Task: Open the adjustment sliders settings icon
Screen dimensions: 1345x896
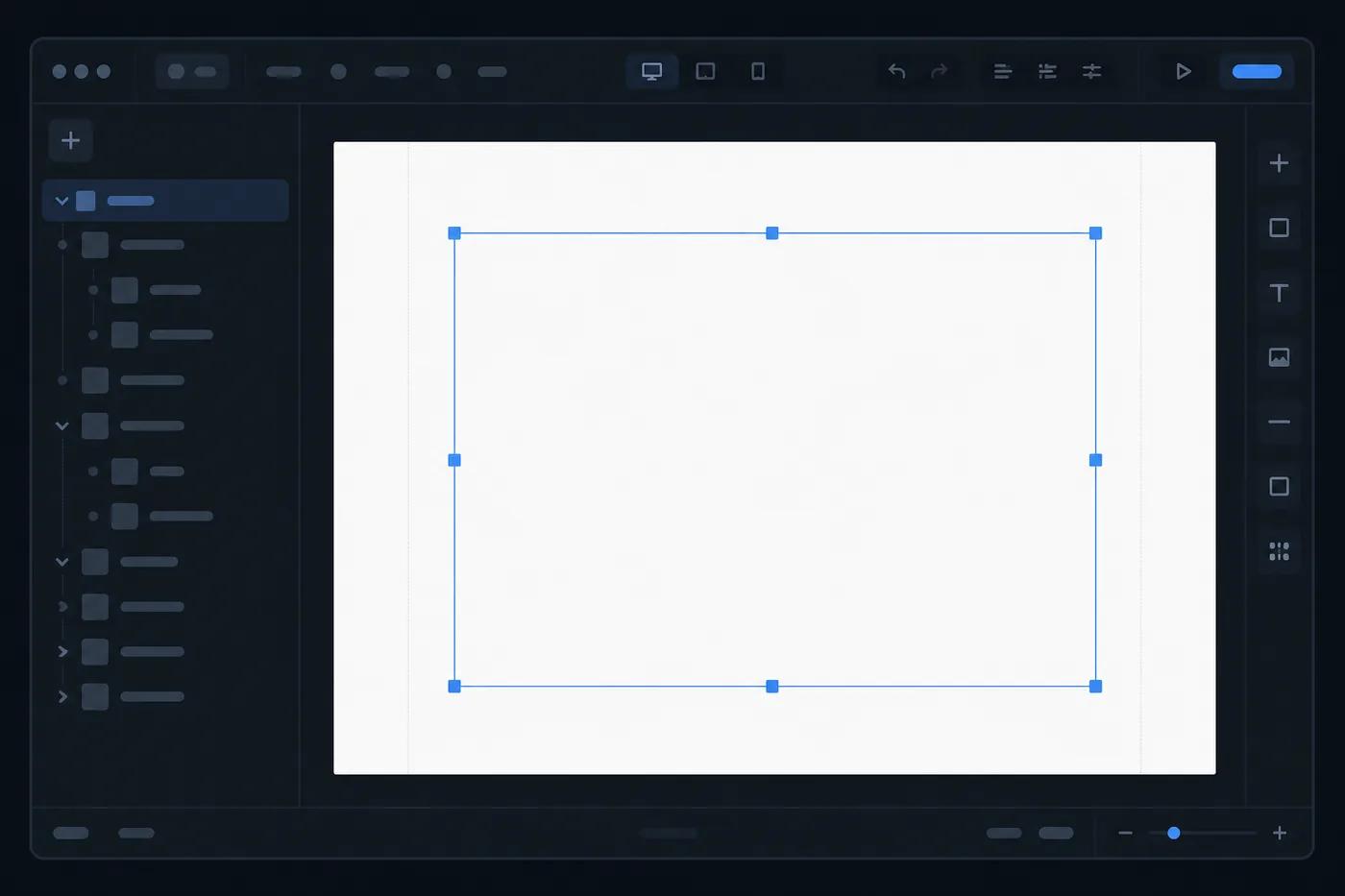Action: (1091, 71)
